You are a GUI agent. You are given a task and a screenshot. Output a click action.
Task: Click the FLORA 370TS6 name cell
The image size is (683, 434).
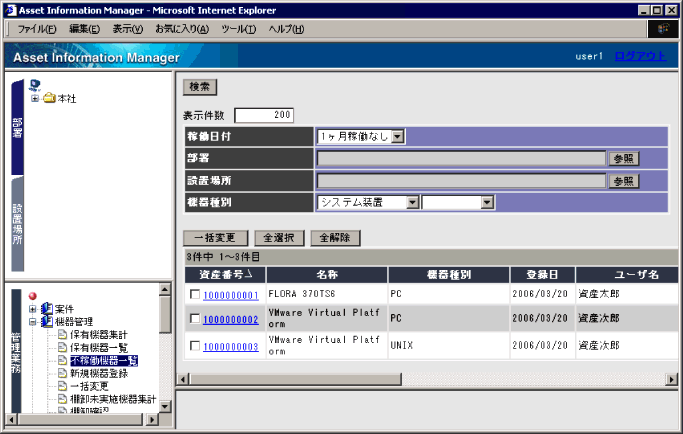pyautogui.click(x=327, y=294)
